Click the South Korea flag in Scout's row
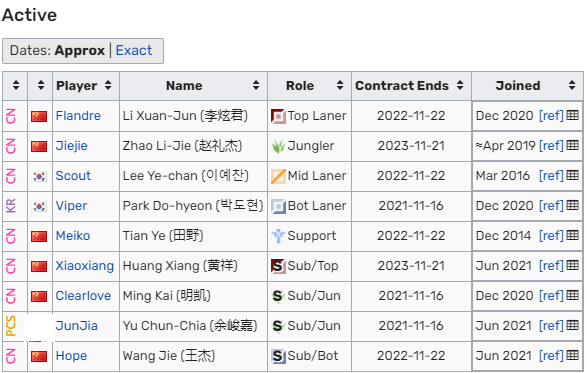This screenshot has width=587, height=373. coord(39,176)
